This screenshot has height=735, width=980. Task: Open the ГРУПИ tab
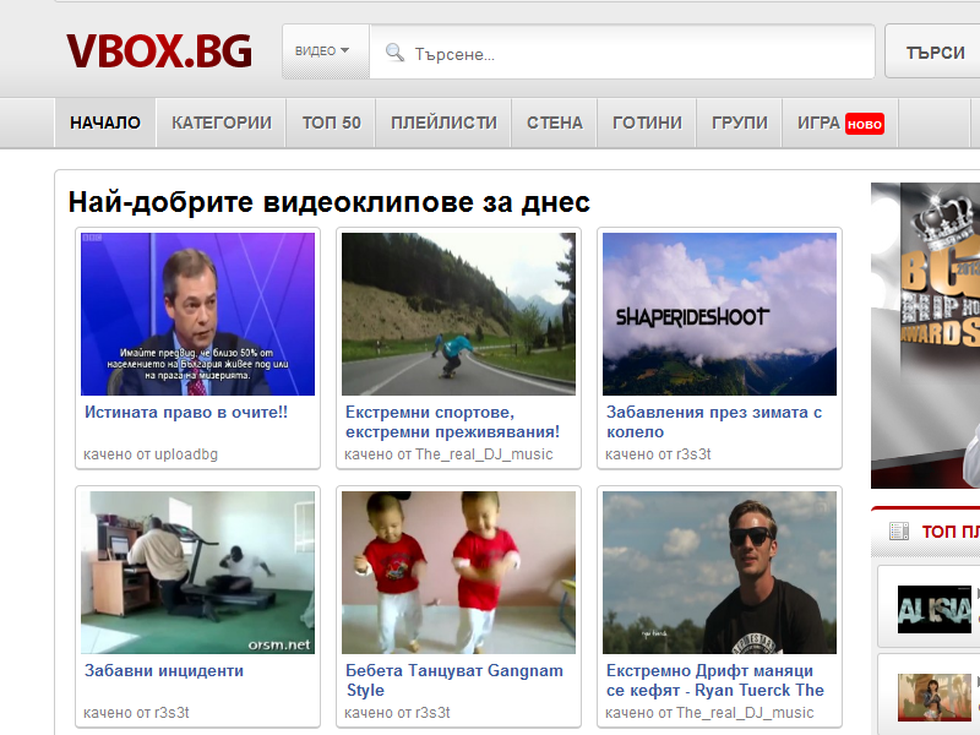coord(739,123)
